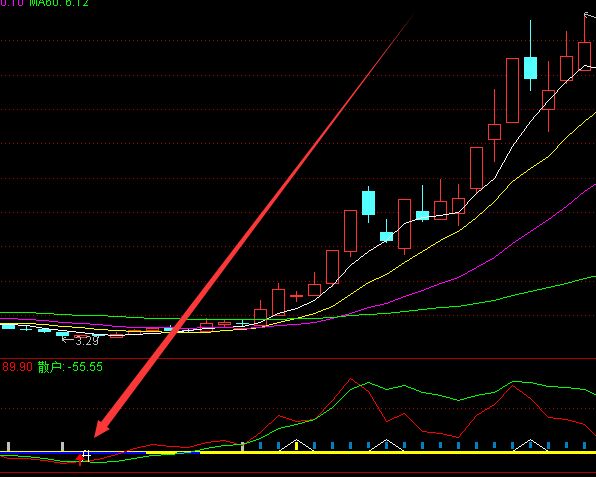Click the 散户 -55.55 indicator label
The height and width of the screenshot is (477, 596).
coord(70,367)
